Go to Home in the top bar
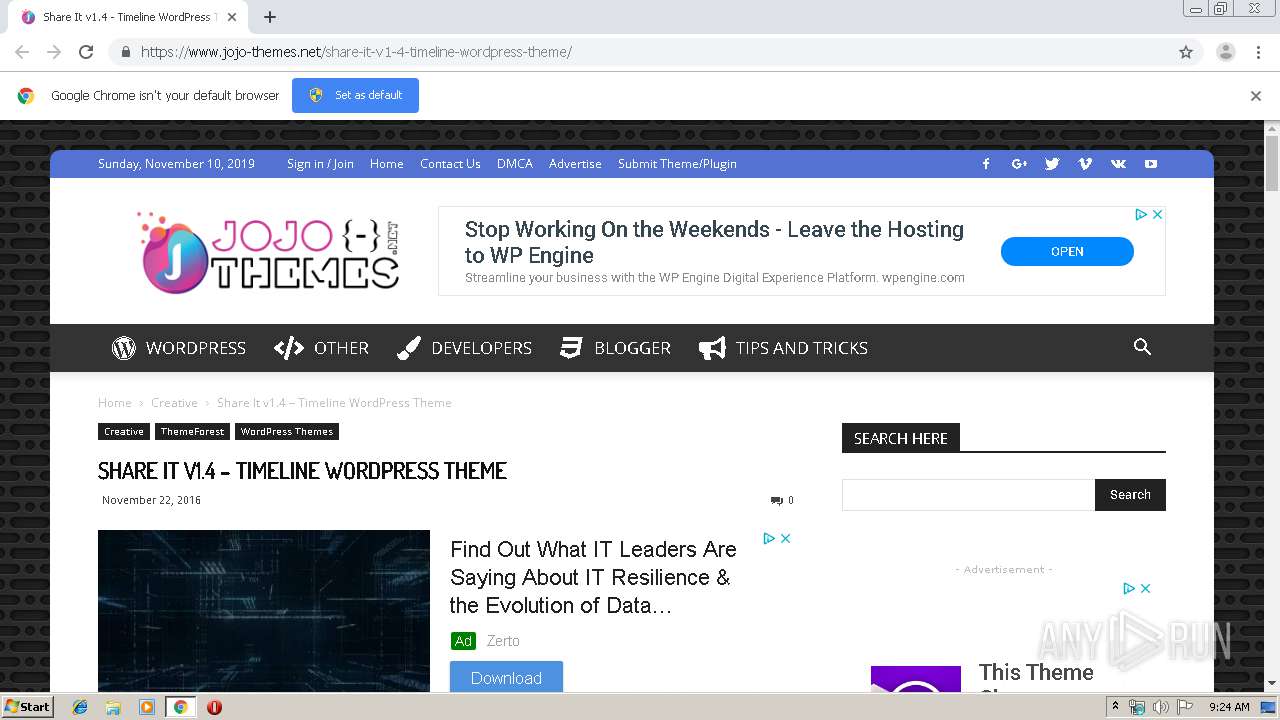Screen dimensions: 1280x720 tap(387, 164)
